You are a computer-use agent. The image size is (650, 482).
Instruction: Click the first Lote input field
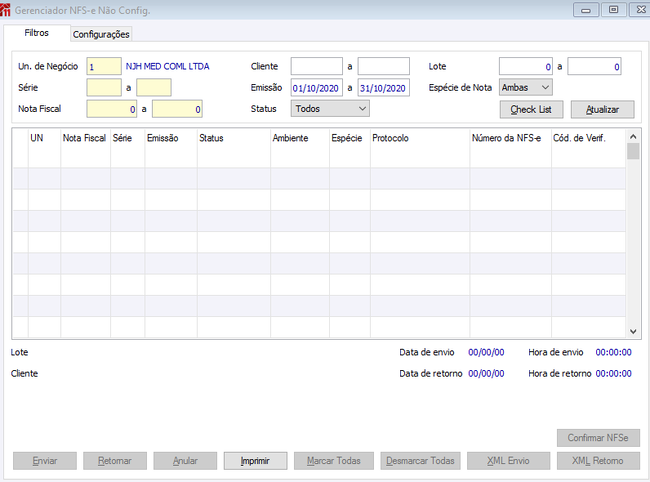point(526,66)
